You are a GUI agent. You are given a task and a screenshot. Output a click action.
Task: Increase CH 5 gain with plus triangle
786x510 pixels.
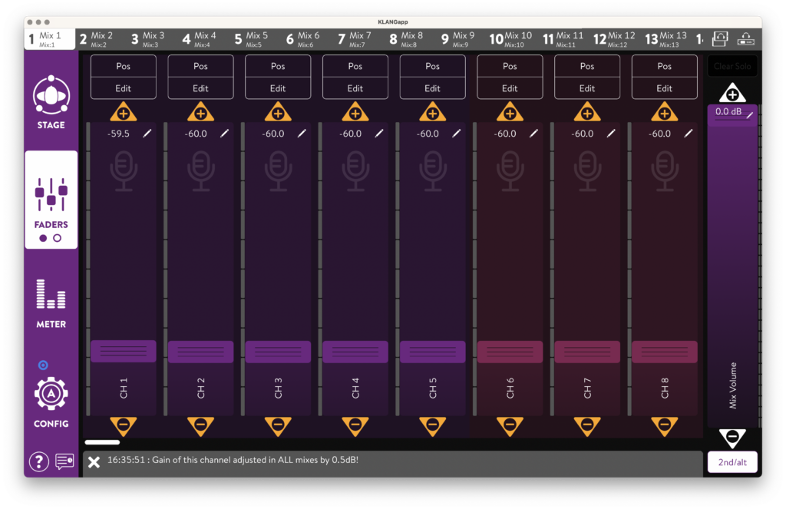[433, 112]
